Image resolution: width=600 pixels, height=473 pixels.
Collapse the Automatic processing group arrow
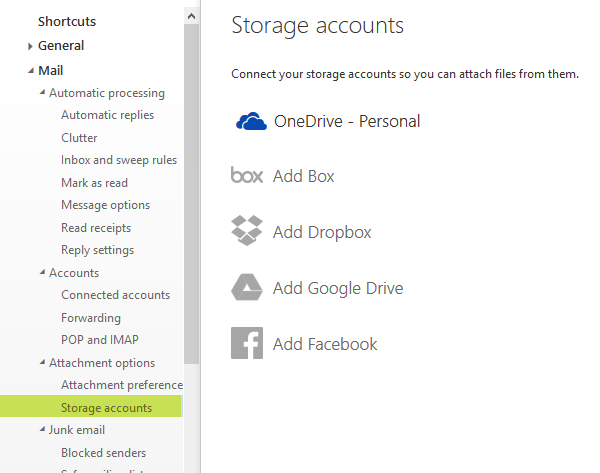42,92
